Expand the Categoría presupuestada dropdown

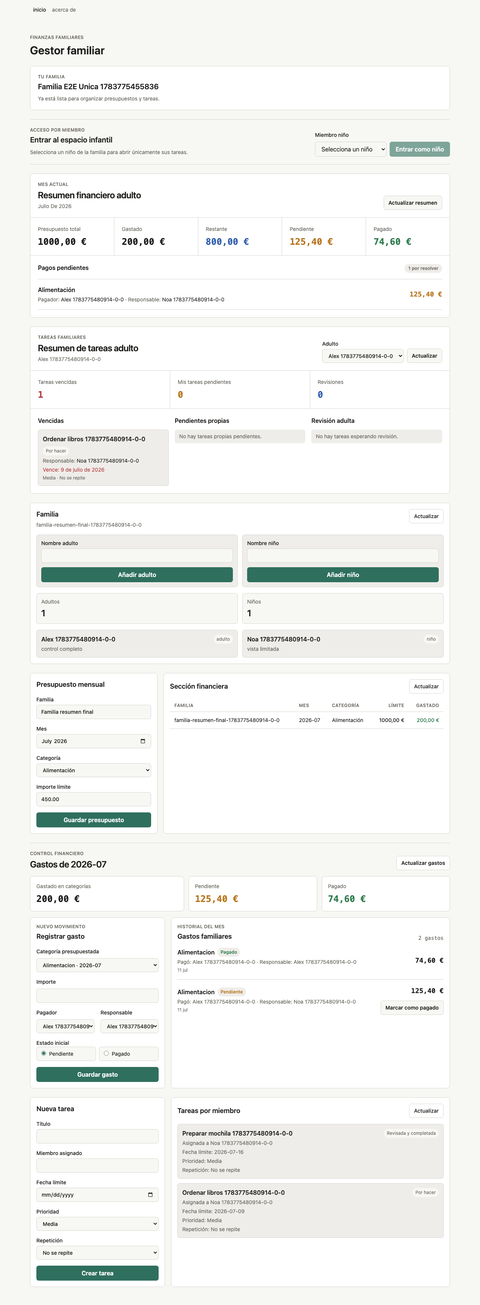97,965
